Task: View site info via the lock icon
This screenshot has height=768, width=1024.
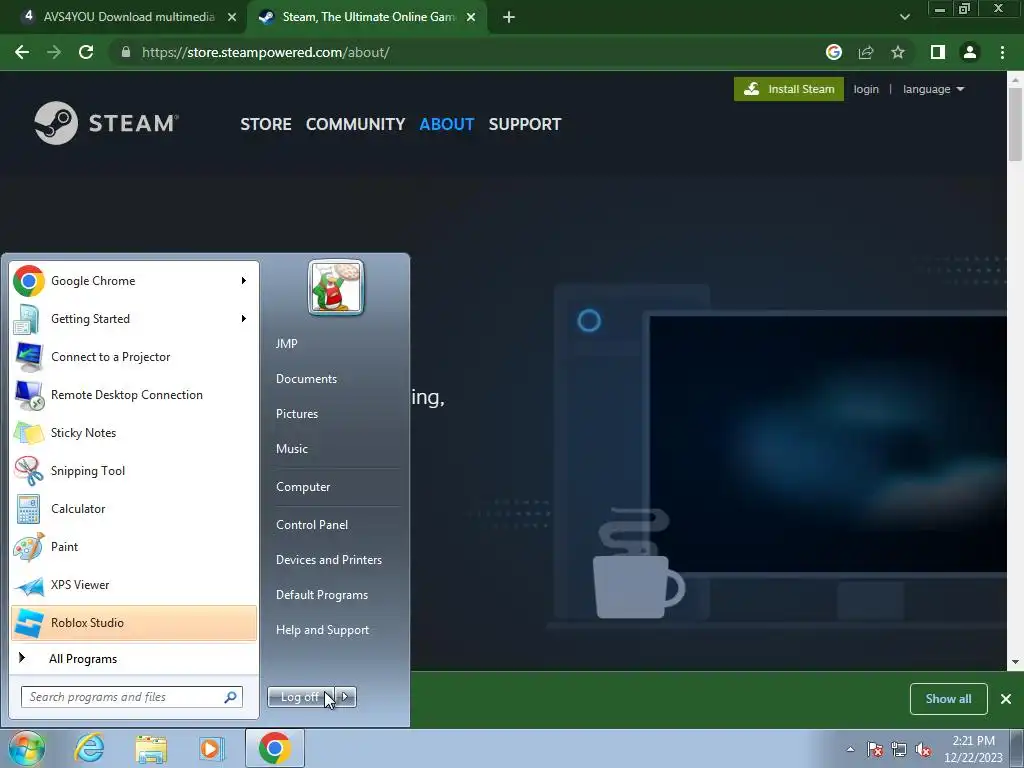Action: coord(126,52)
